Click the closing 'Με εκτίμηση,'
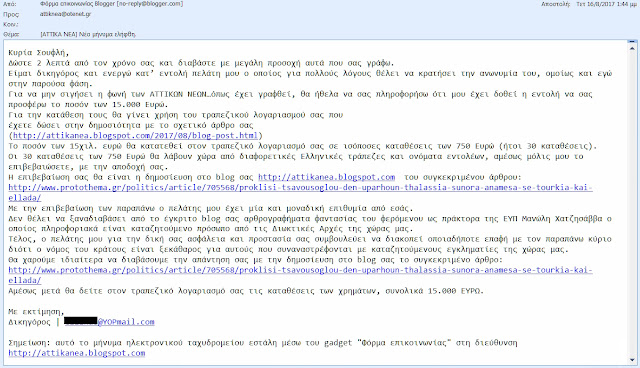The width and height of the screenshot is (640, 368). tap(36, 312)
